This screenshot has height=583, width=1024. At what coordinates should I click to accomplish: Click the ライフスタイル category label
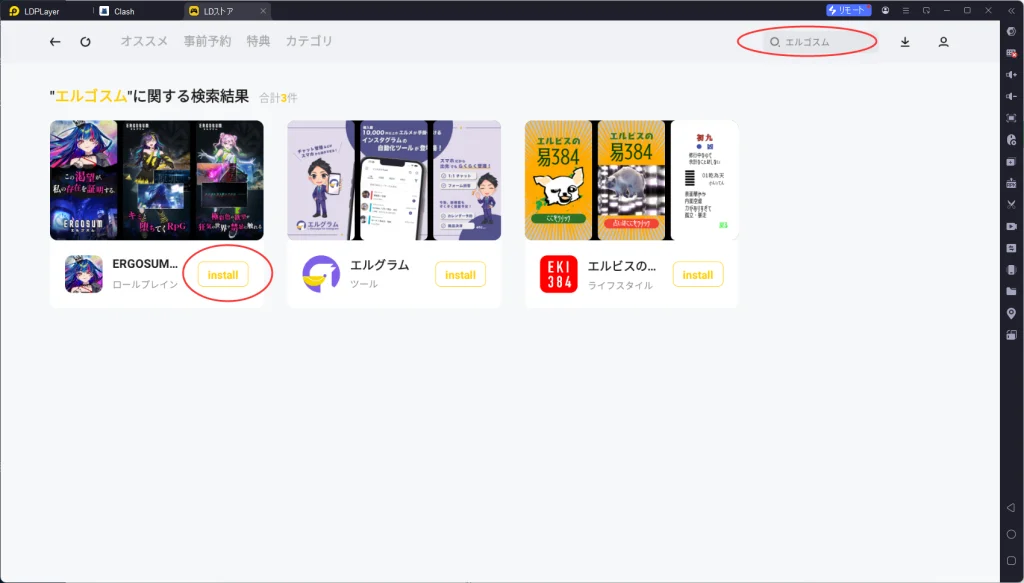pos(620,285)
